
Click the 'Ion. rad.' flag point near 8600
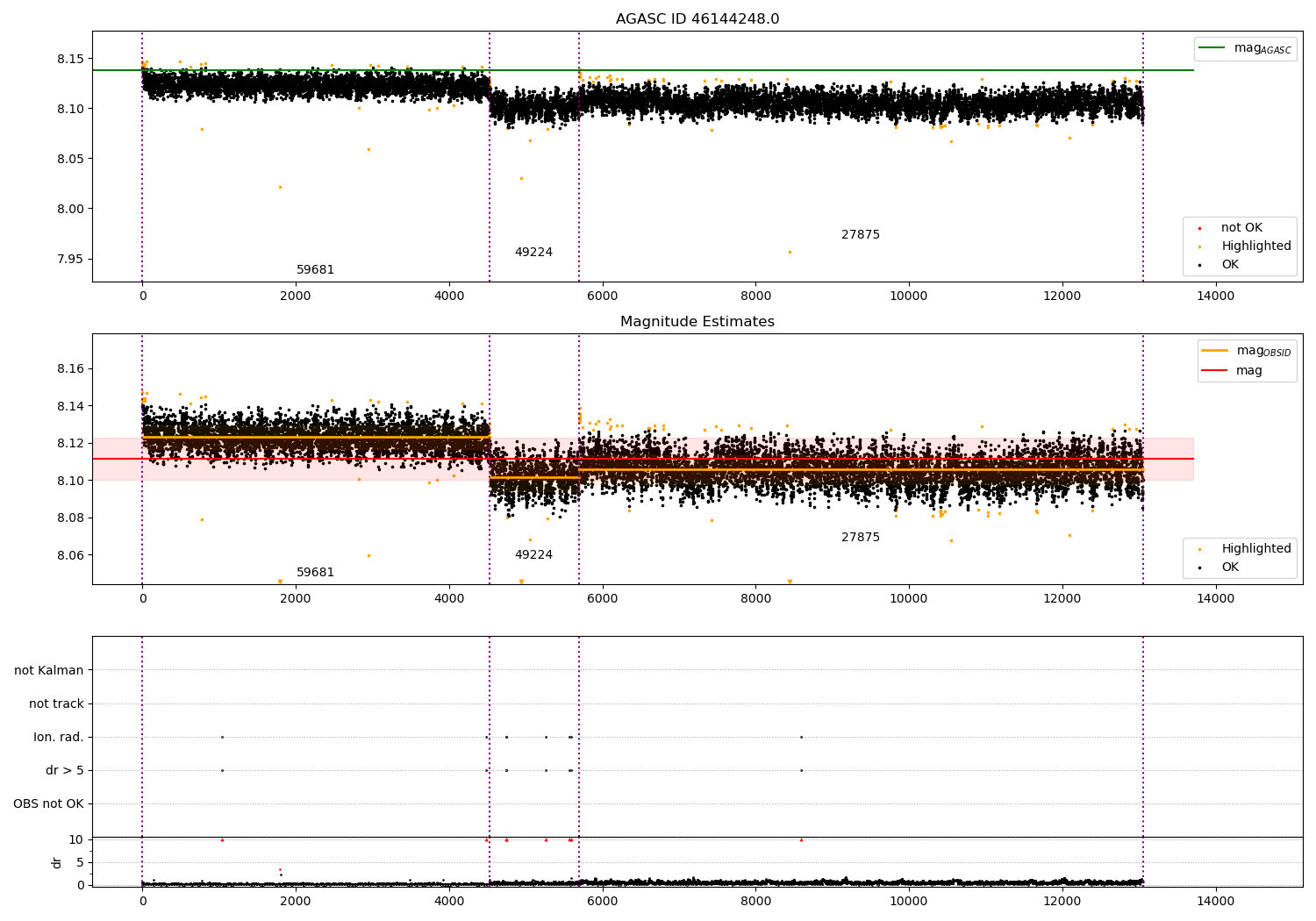tap(801, 737)
